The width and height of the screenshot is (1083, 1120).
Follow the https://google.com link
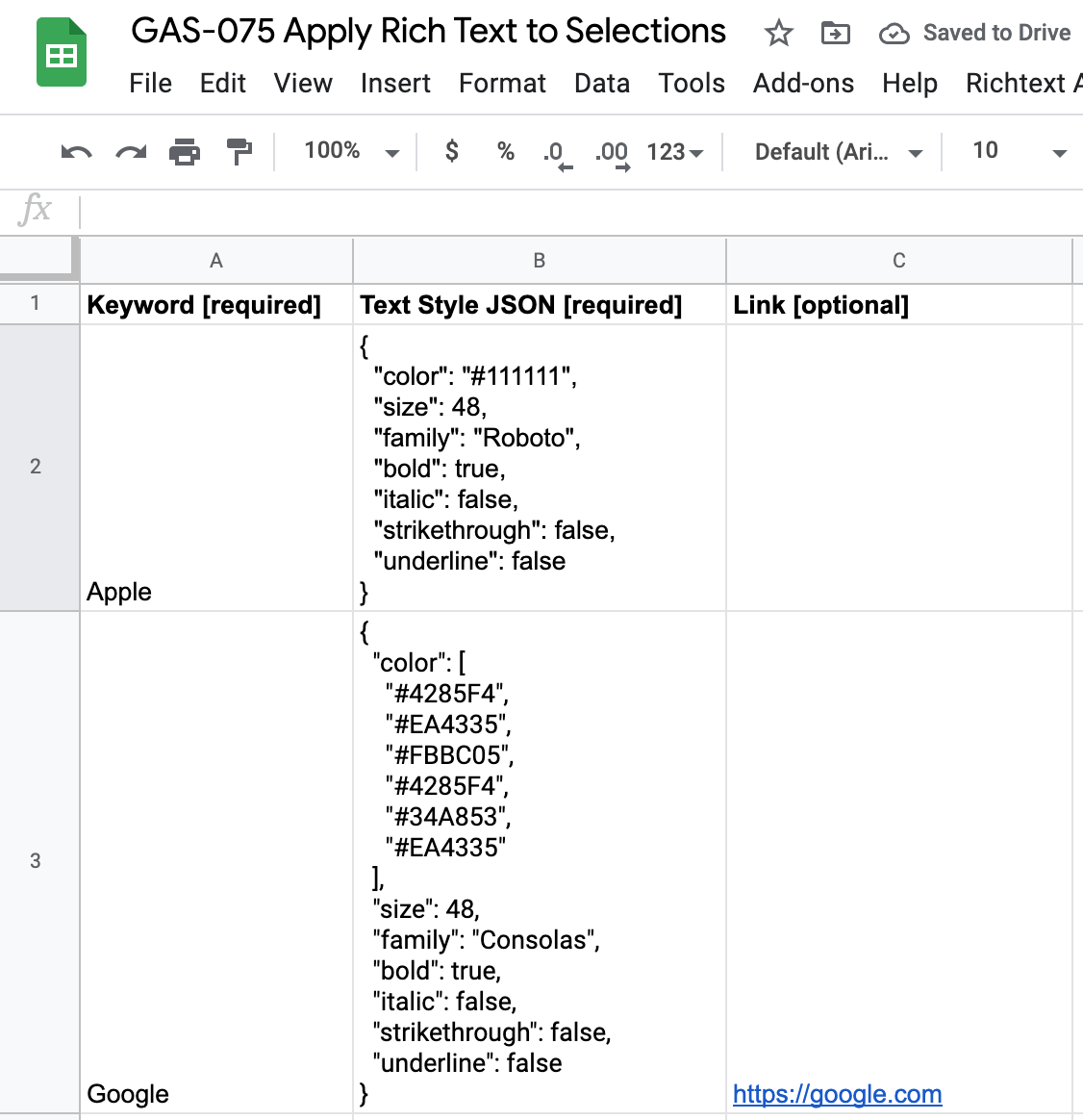[x=837, y=1094]
